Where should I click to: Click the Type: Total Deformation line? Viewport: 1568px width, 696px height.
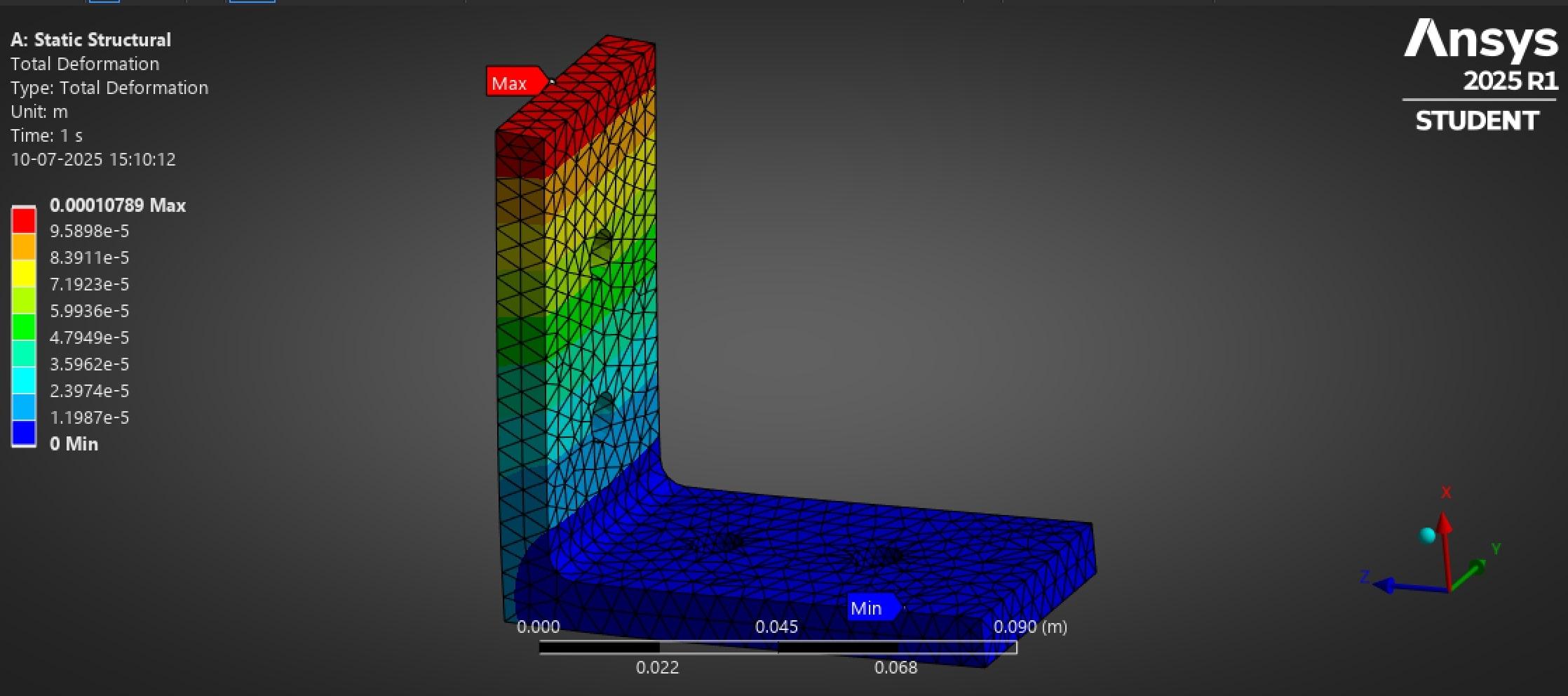coord(109,88)
